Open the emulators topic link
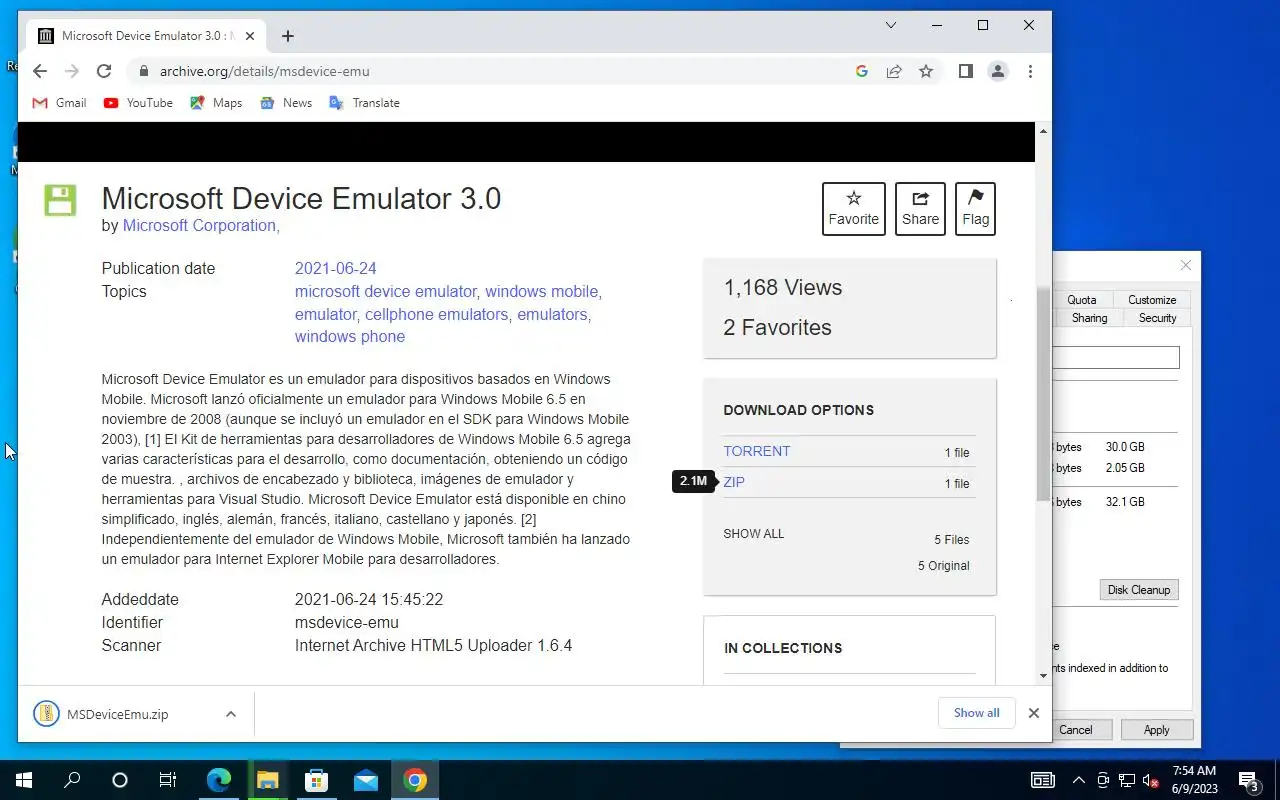The height and width of the screenshot is (800, 1280). 551,314
